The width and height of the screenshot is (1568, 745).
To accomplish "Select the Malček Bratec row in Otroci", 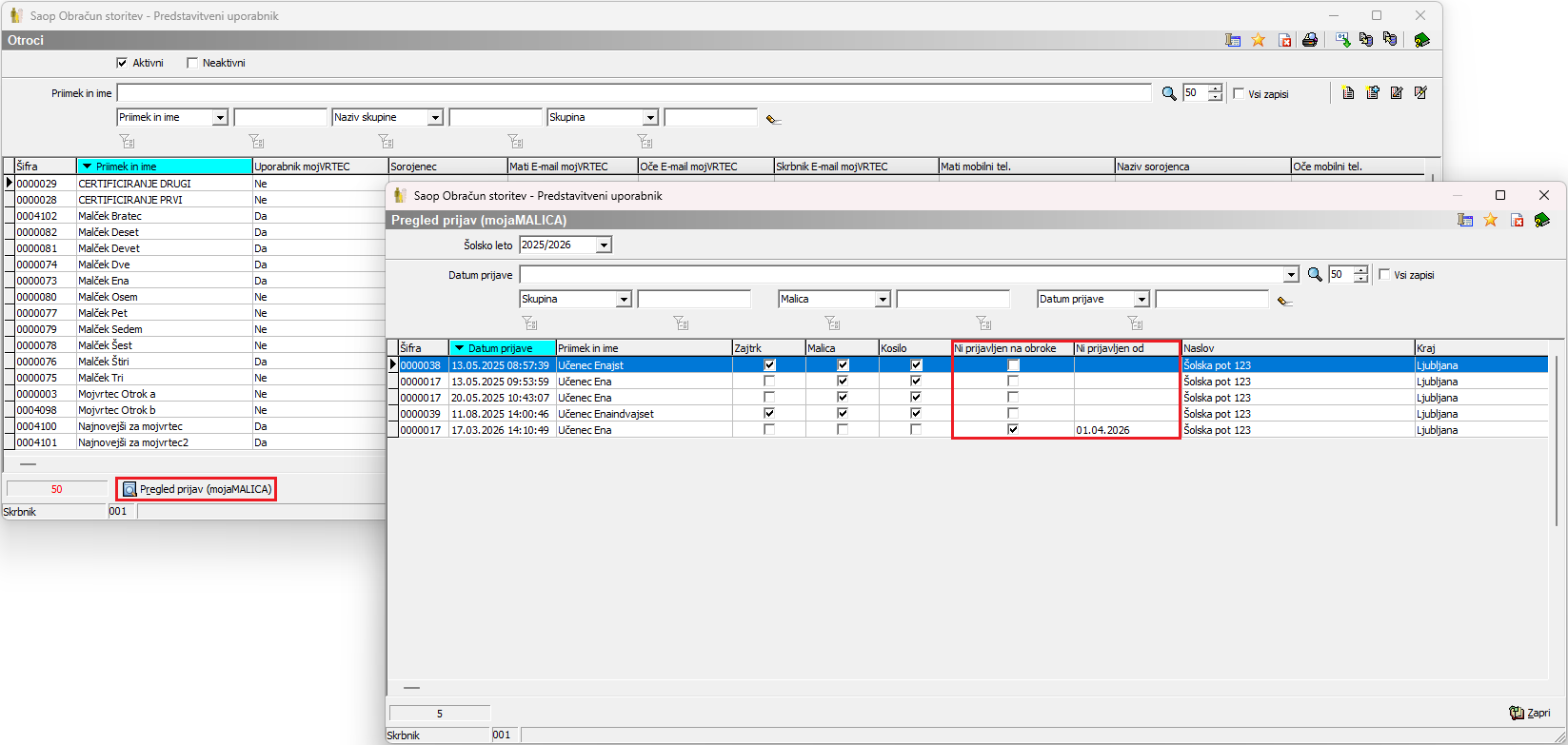I will click(x=195, y=216).
